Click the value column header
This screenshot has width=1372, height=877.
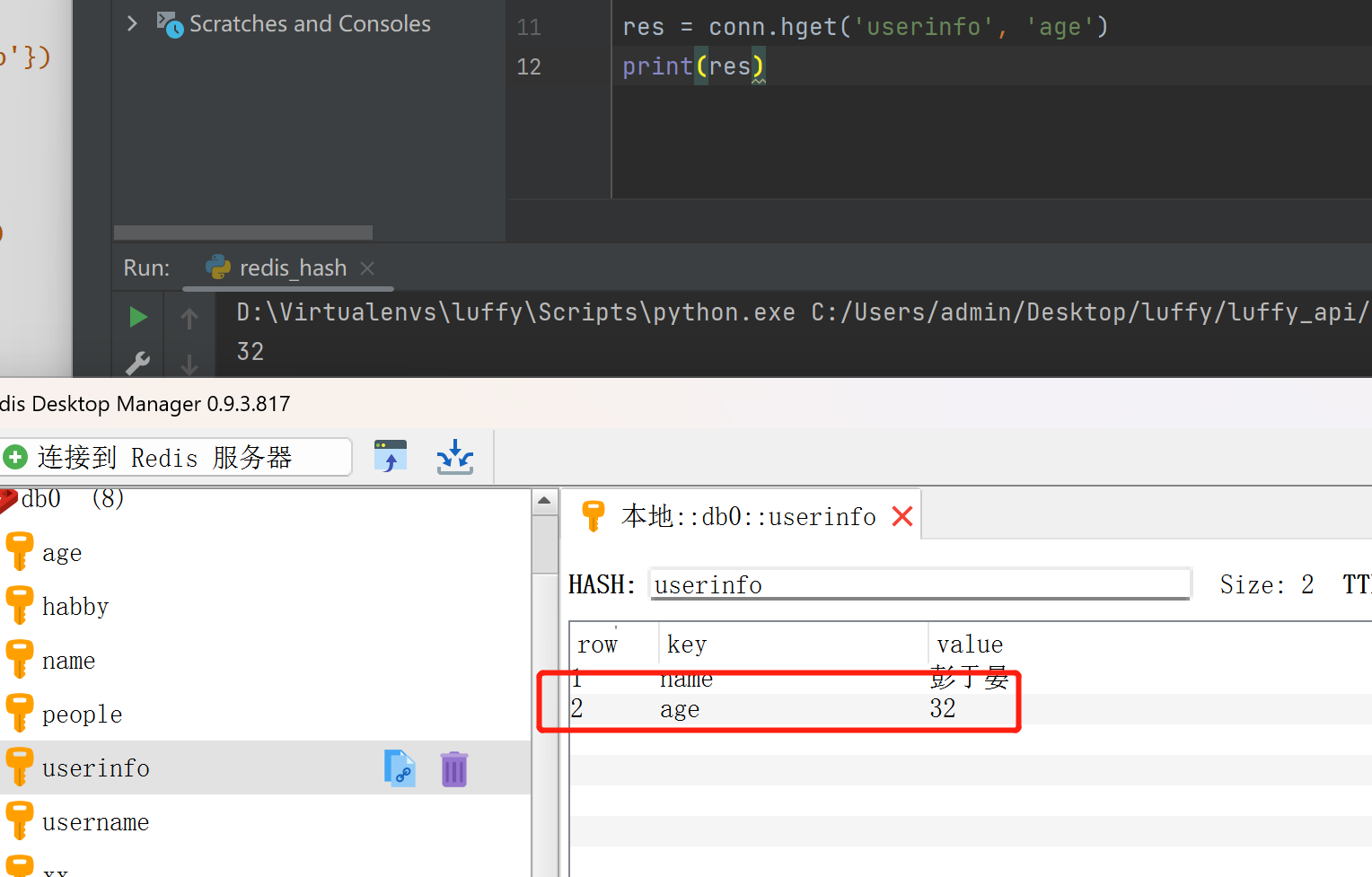[x=970, y=645]
